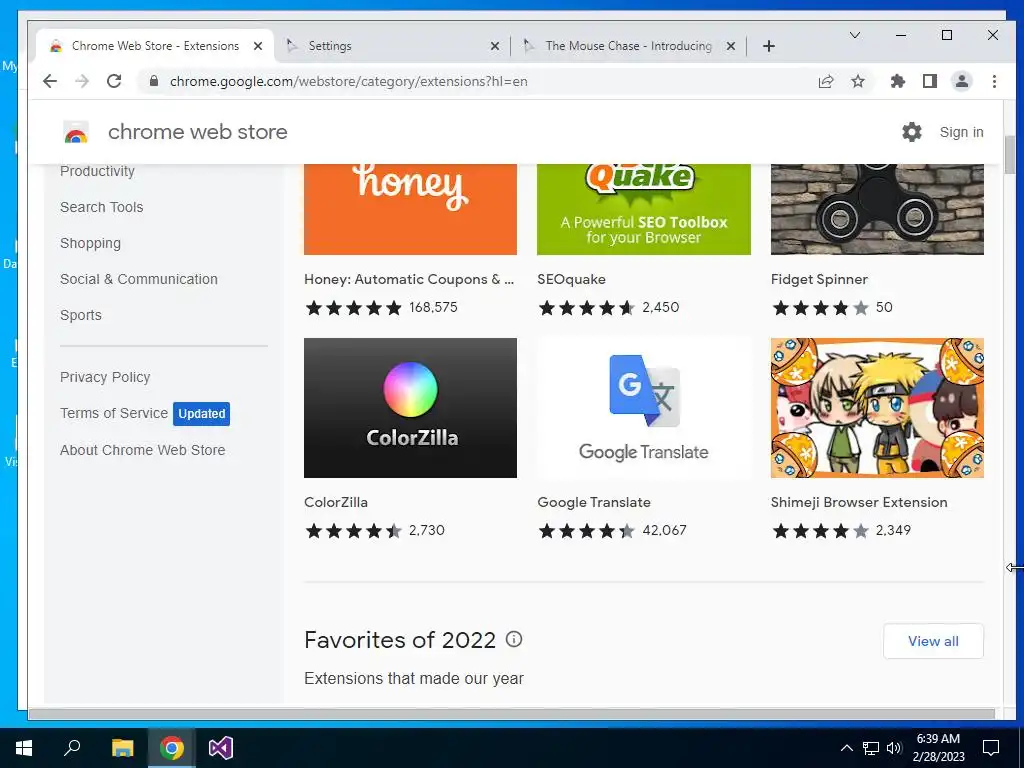1024x768 pixels.
Task: Close the Chrome Web Store tab
Action: pyautogui.click(x=258, y=46)
